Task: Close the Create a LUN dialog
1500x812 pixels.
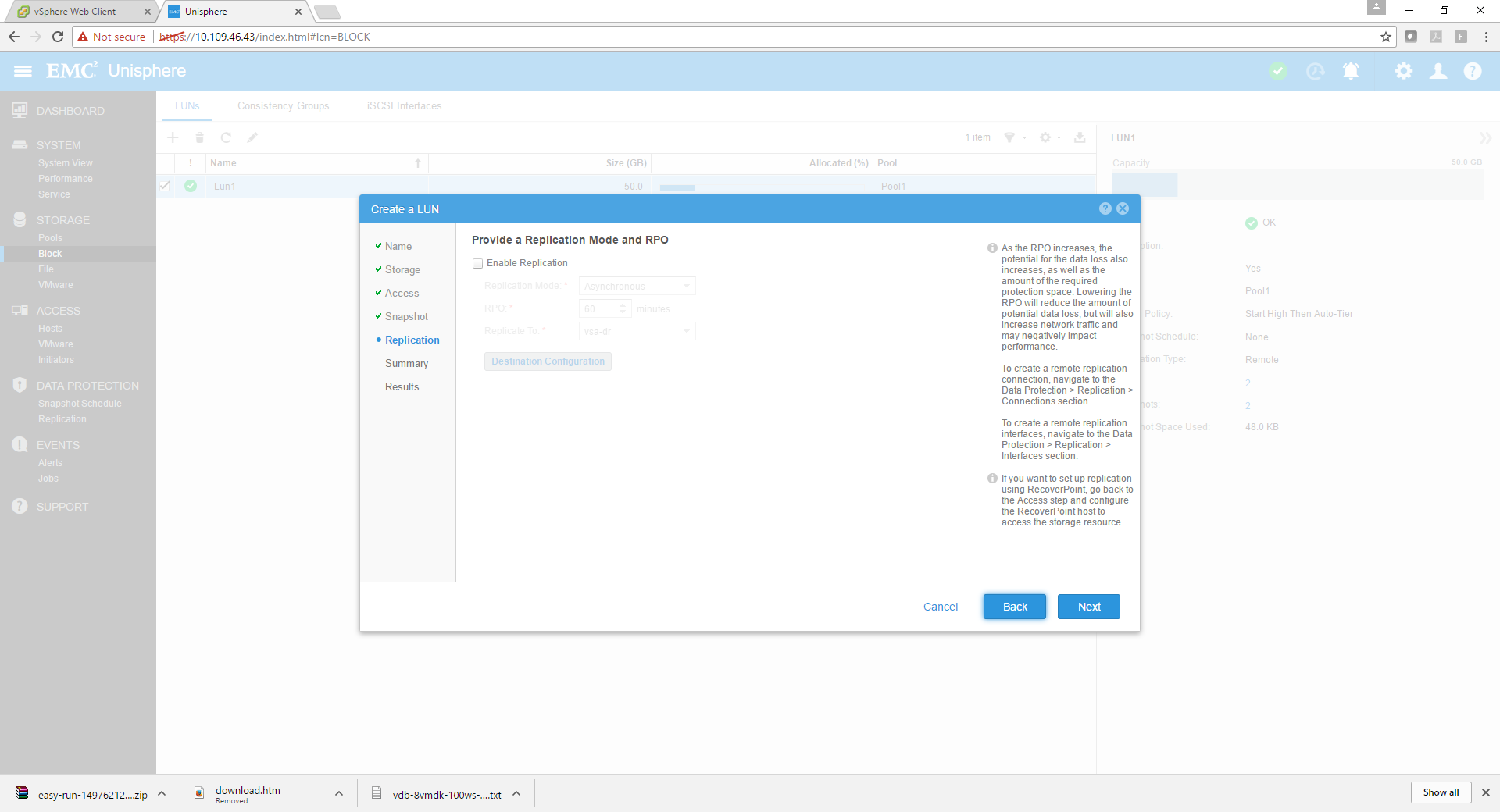Action: click(1123, 208)
